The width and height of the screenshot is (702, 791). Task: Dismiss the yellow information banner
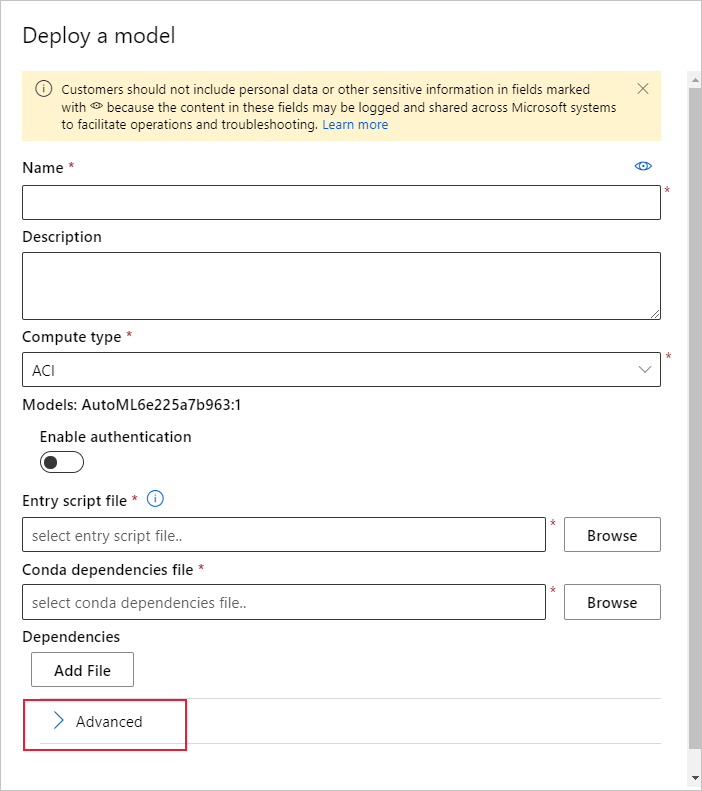coord(642,89)
